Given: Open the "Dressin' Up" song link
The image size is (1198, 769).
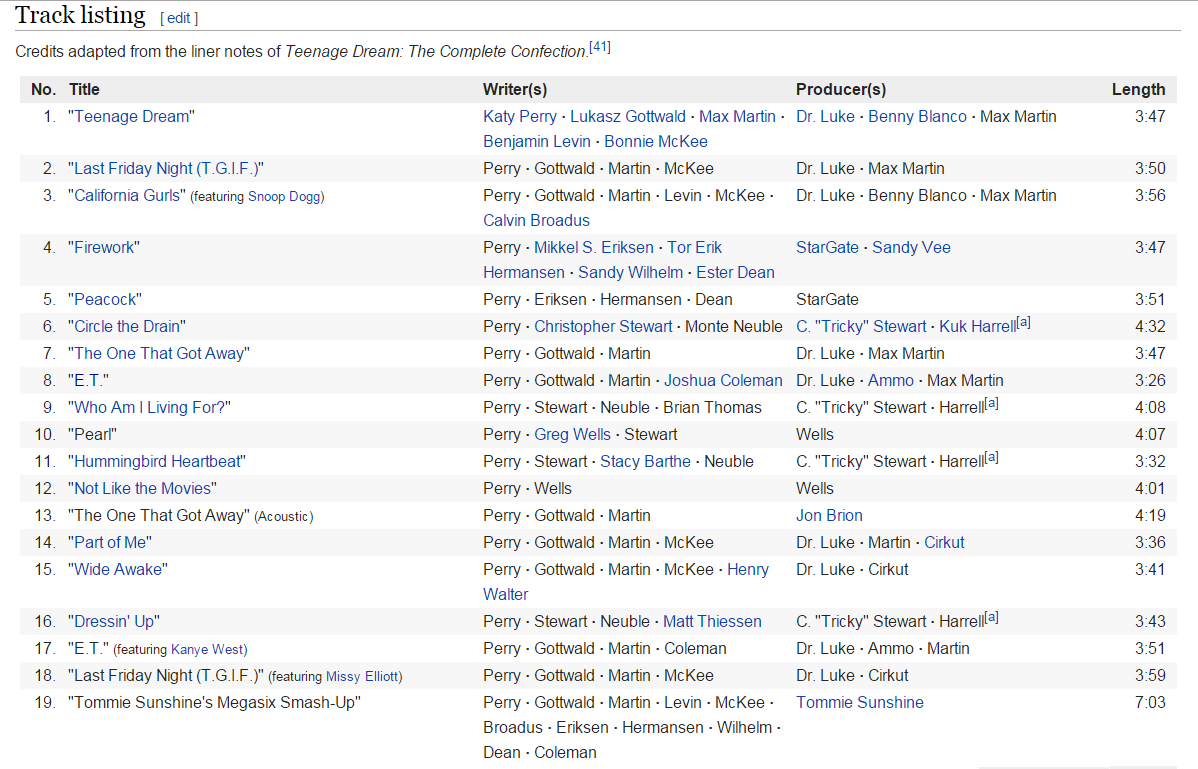Looking at the screenshot, I should pos(114,621).
